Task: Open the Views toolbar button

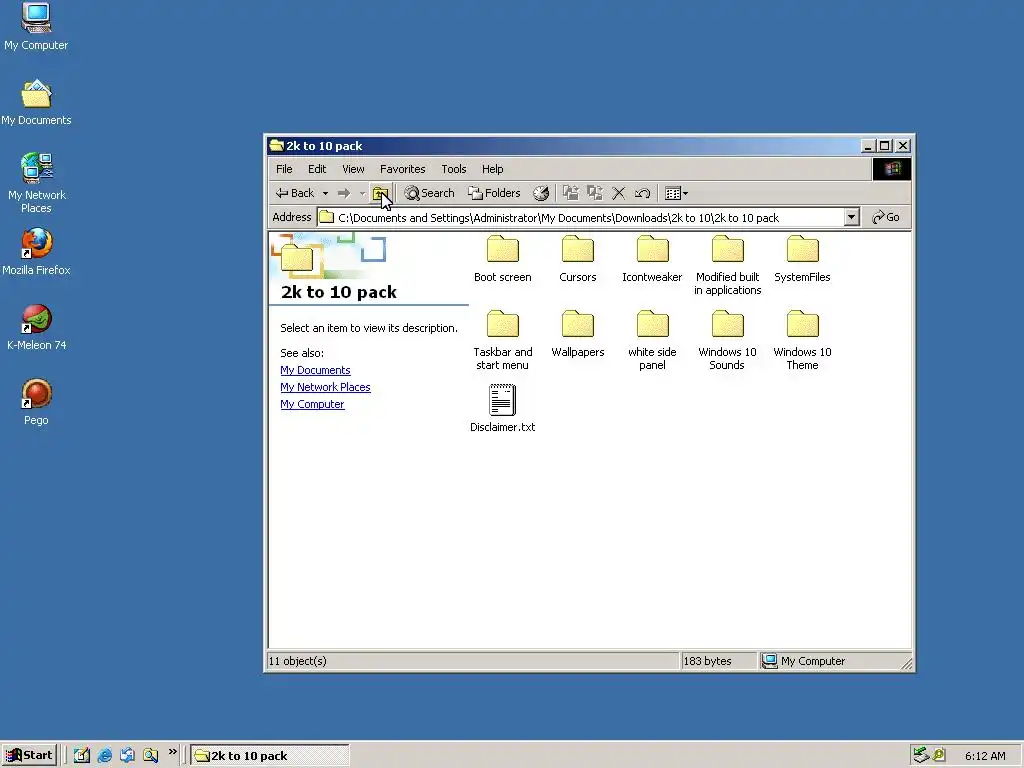Action: 676,193
